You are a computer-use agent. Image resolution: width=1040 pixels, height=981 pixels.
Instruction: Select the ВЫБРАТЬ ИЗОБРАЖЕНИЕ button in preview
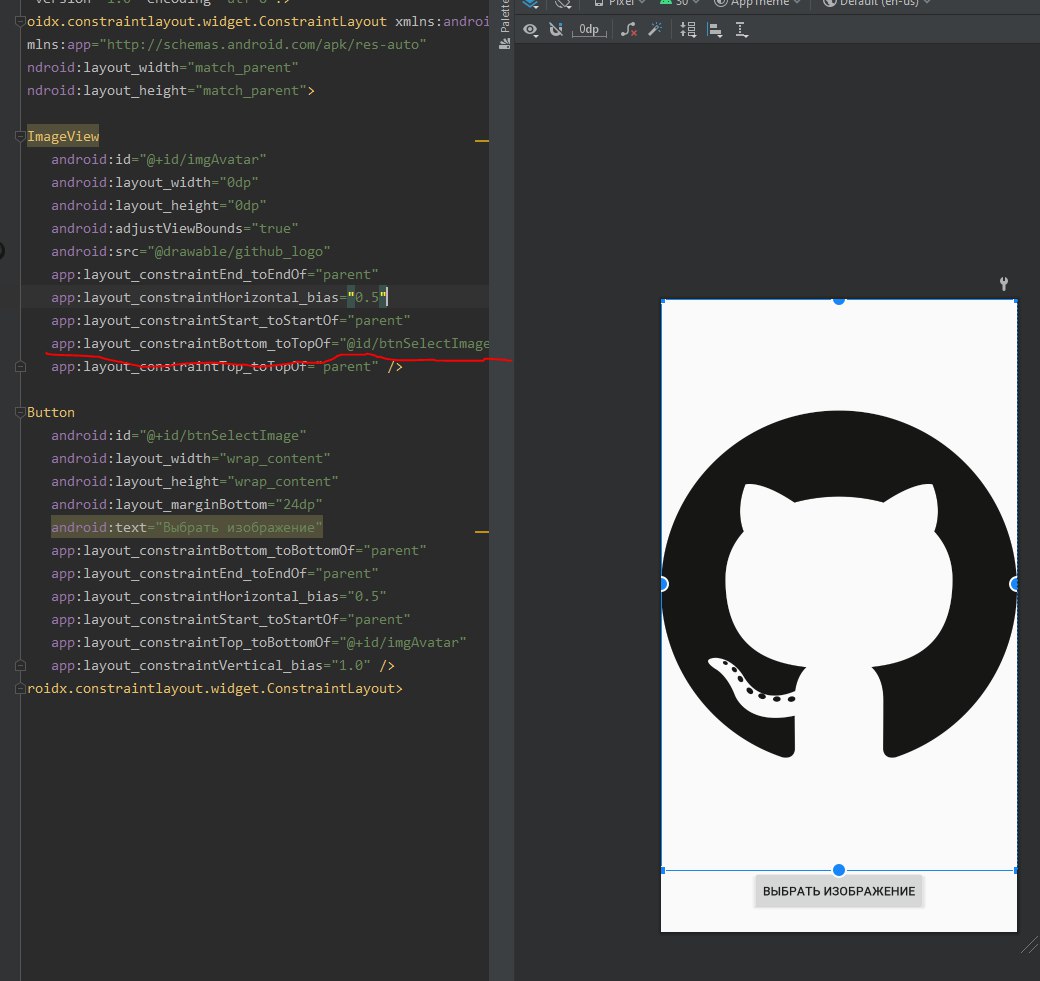[839, 891]
